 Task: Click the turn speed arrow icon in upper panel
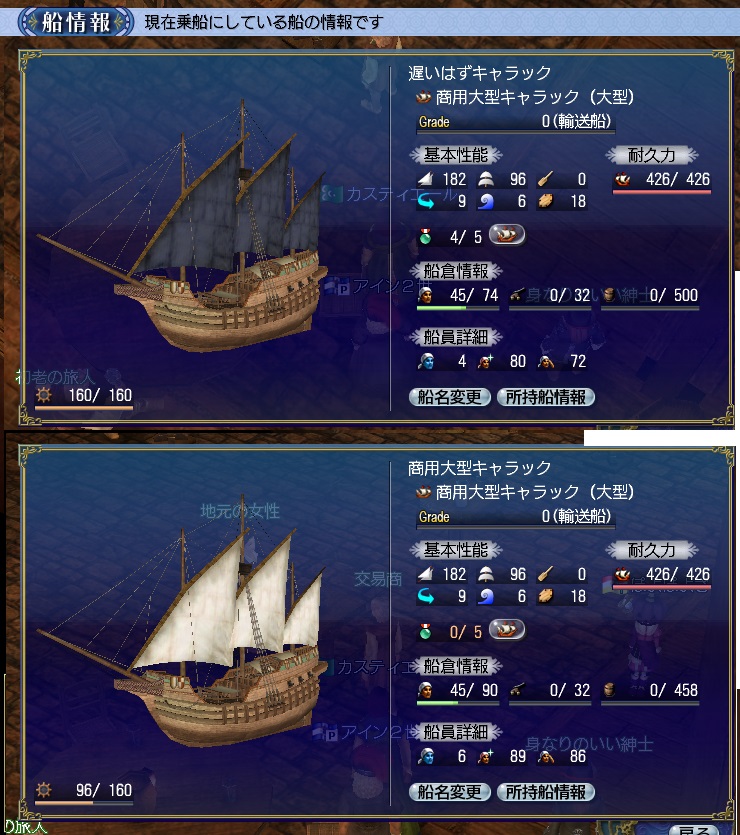(425, 202)
